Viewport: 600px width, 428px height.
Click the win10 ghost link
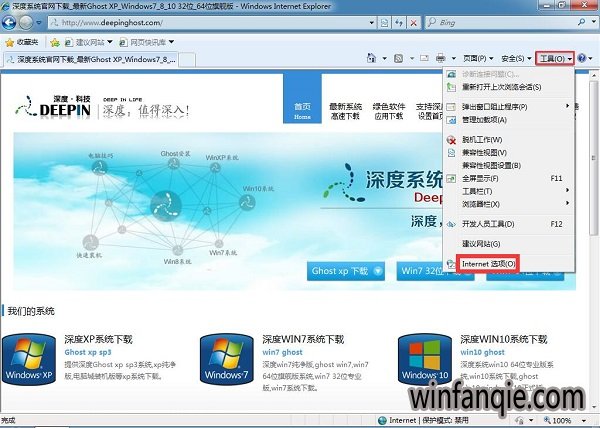(x=482, y=352)
